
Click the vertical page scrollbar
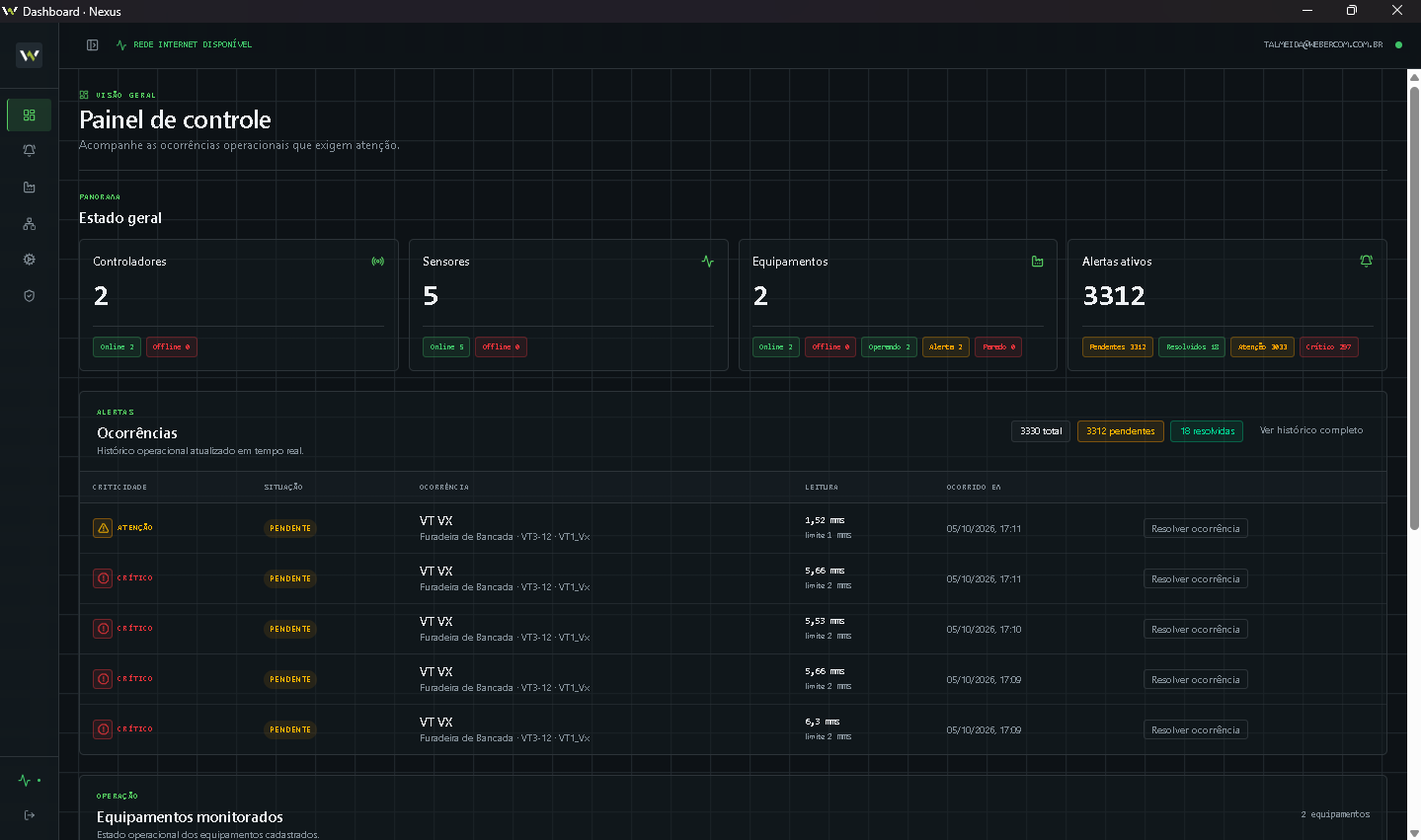pos(1414,308)
